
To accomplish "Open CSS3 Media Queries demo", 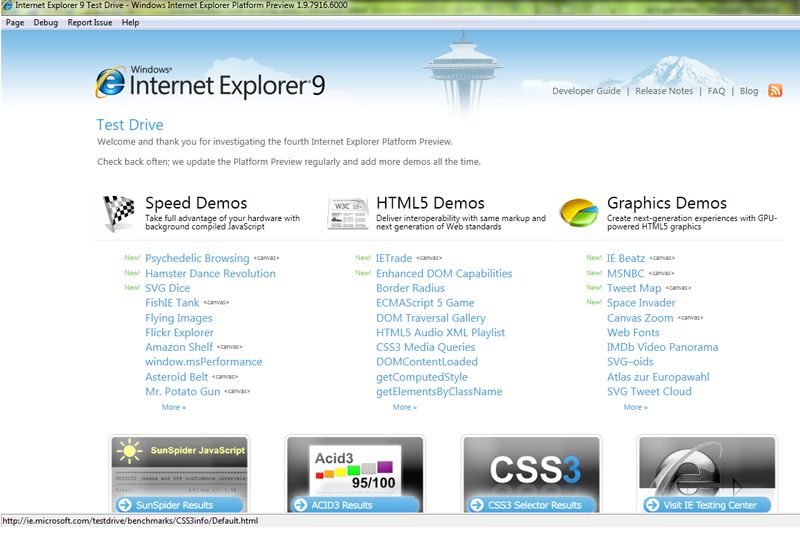I will tap(426, 347).
